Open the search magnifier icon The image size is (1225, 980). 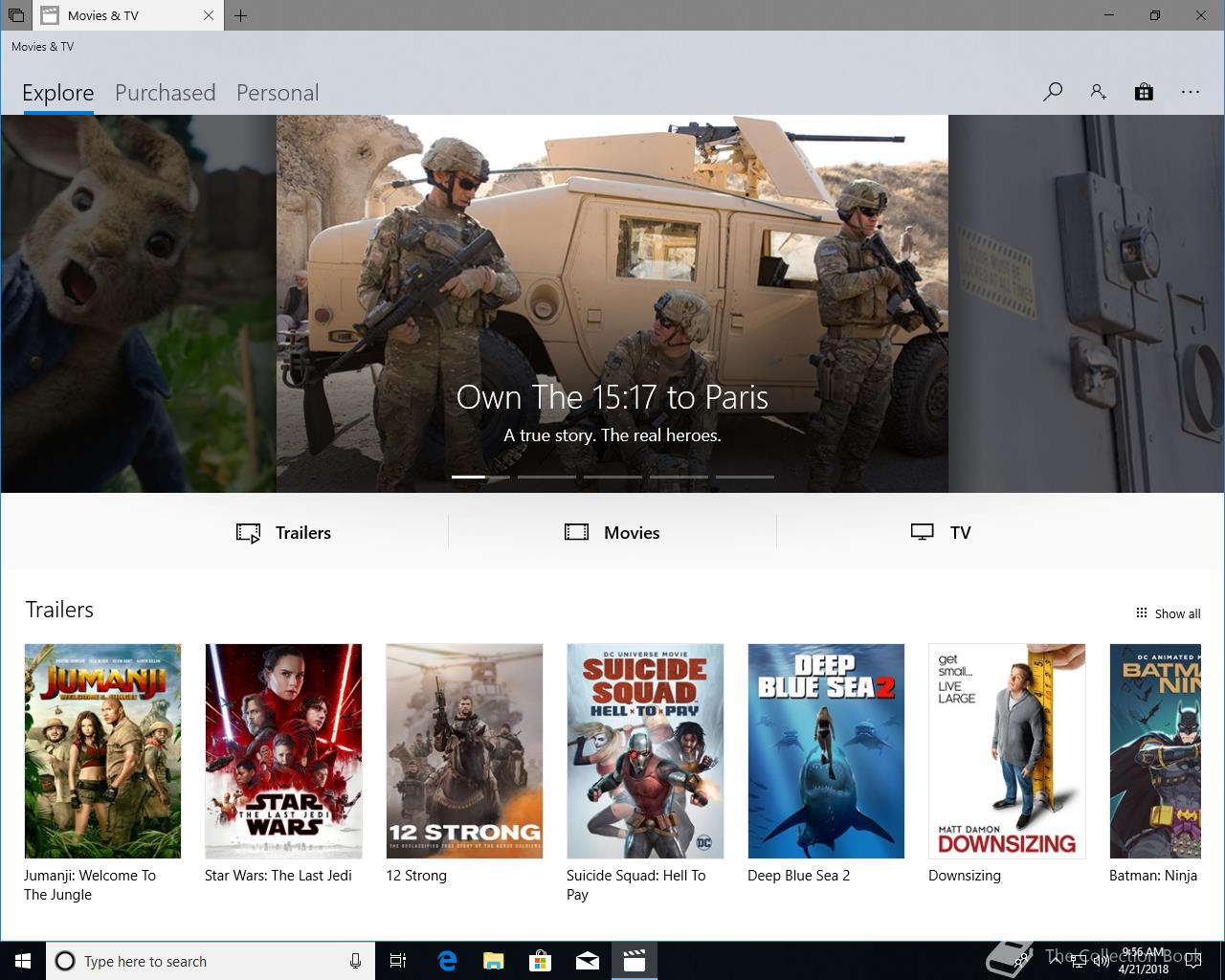(1053, 92)
